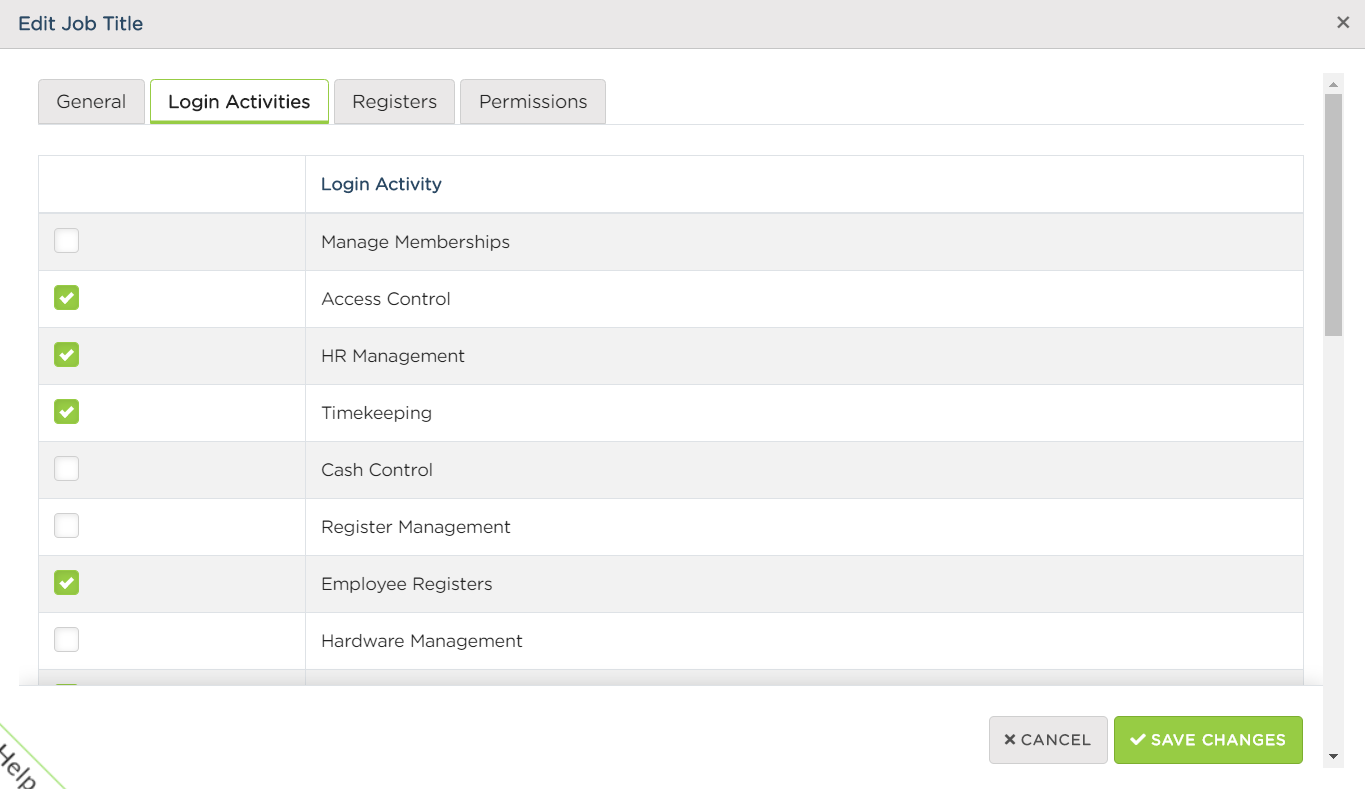
Task: Open the Registers tab
Action: (394, 102)
